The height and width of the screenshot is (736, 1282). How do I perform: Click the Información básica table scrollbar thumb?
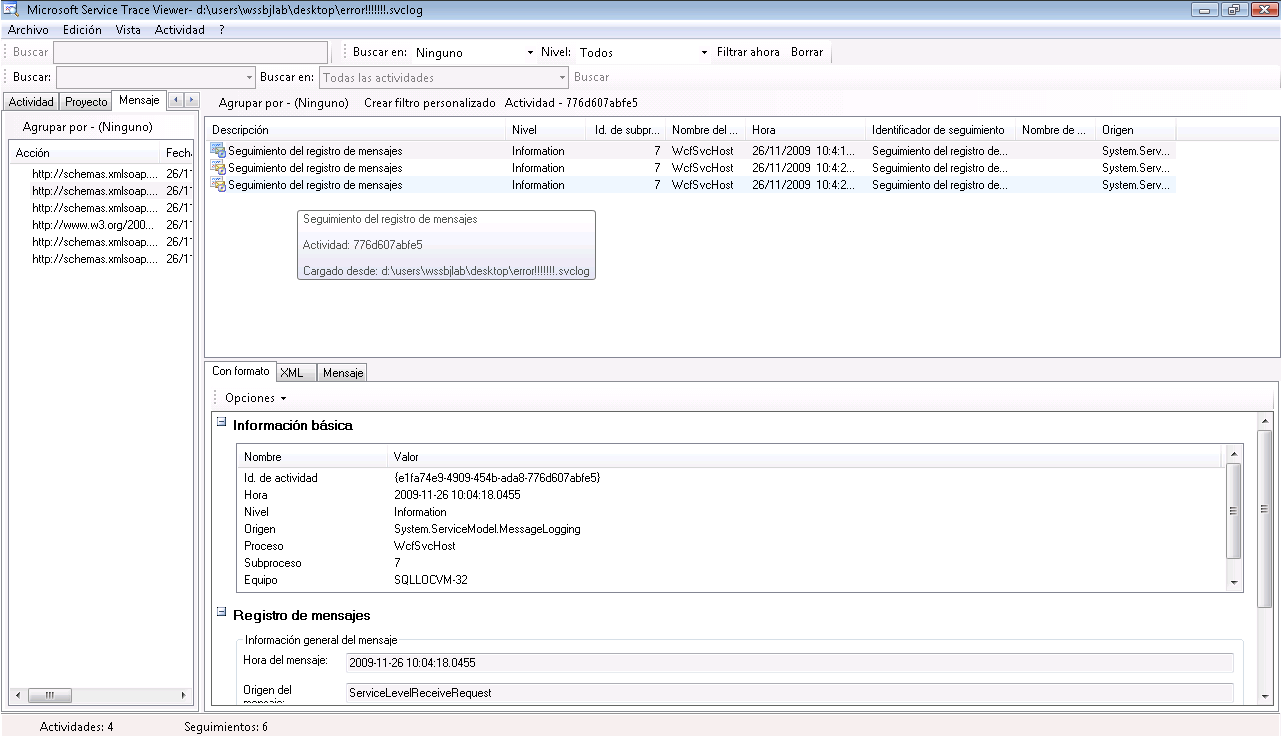click(1234, 510)
